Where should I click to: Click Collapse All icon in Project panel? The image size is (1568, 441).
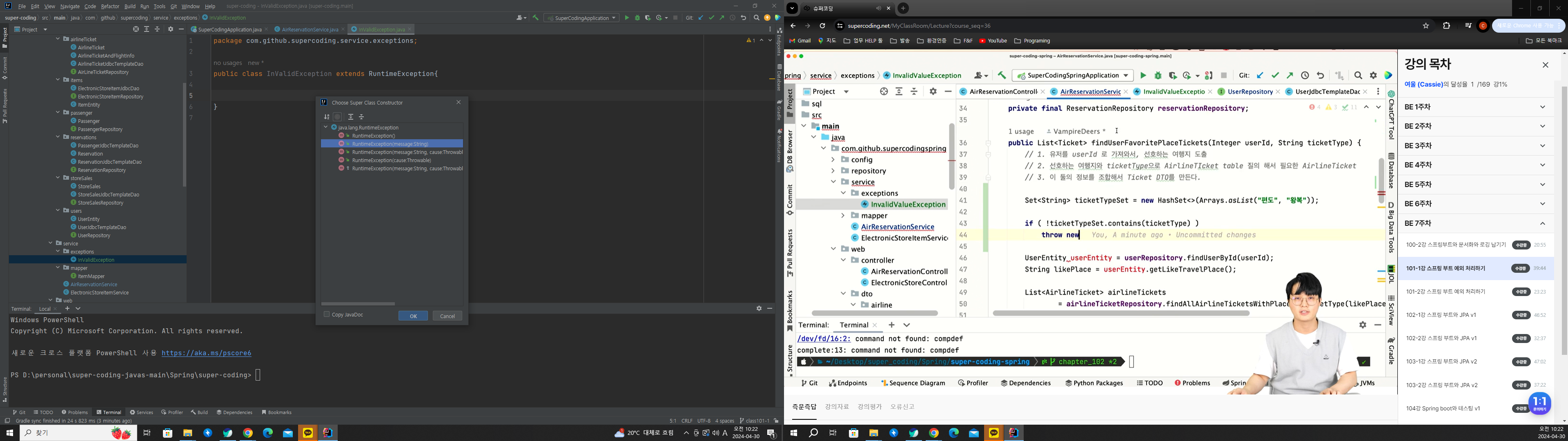click(158, 29)
